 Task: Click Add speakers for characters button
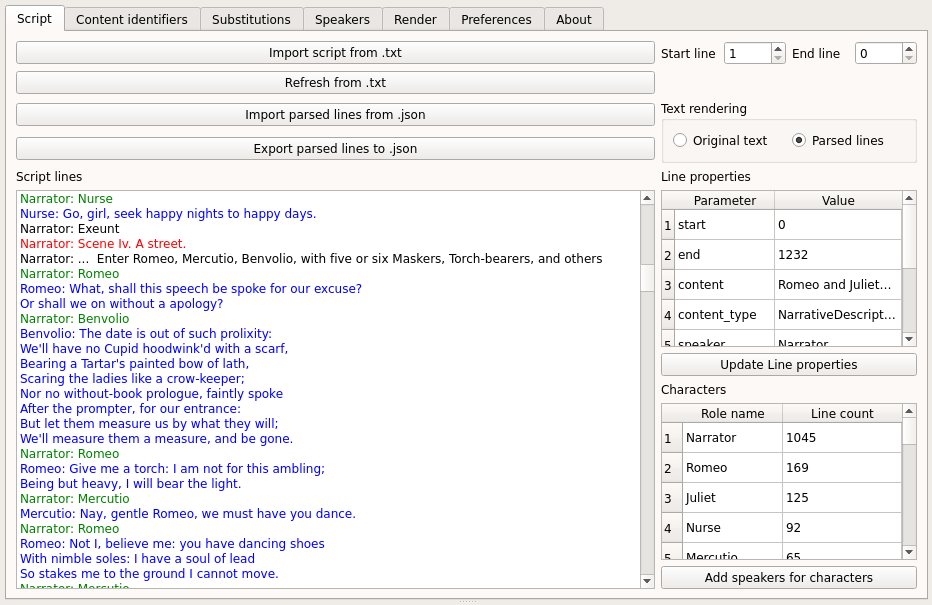coord(789,578)
